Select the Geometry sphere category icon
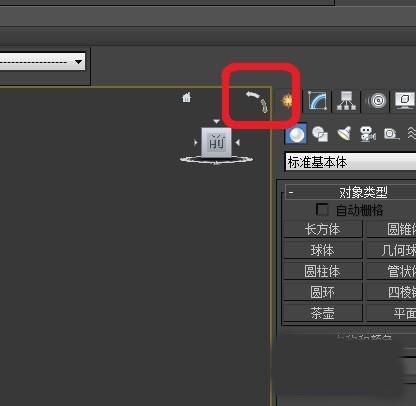This screenshot has width=419, height=406. (x=296, y=134)
